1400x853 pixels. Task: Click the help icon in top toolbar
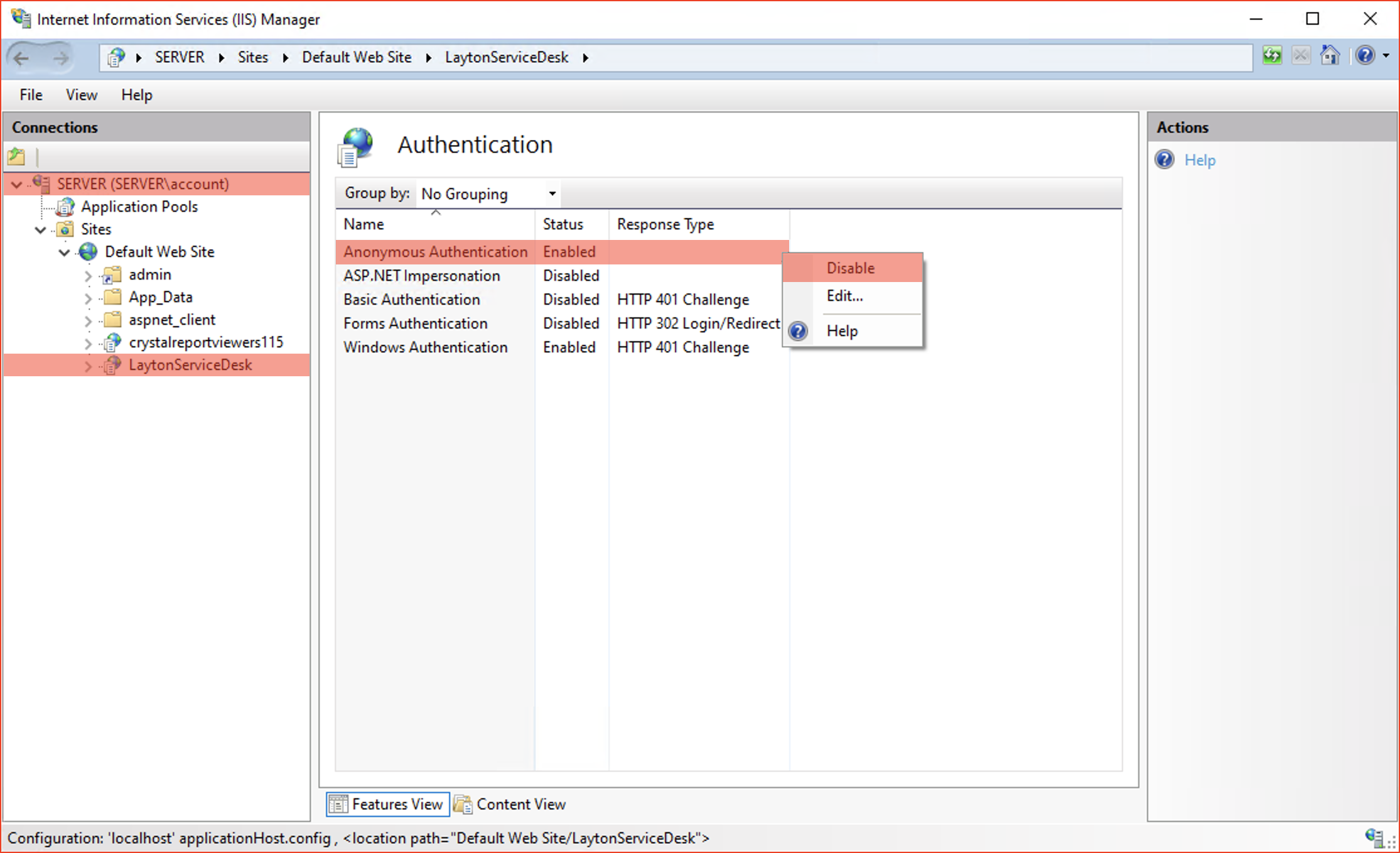[1365, 56]
